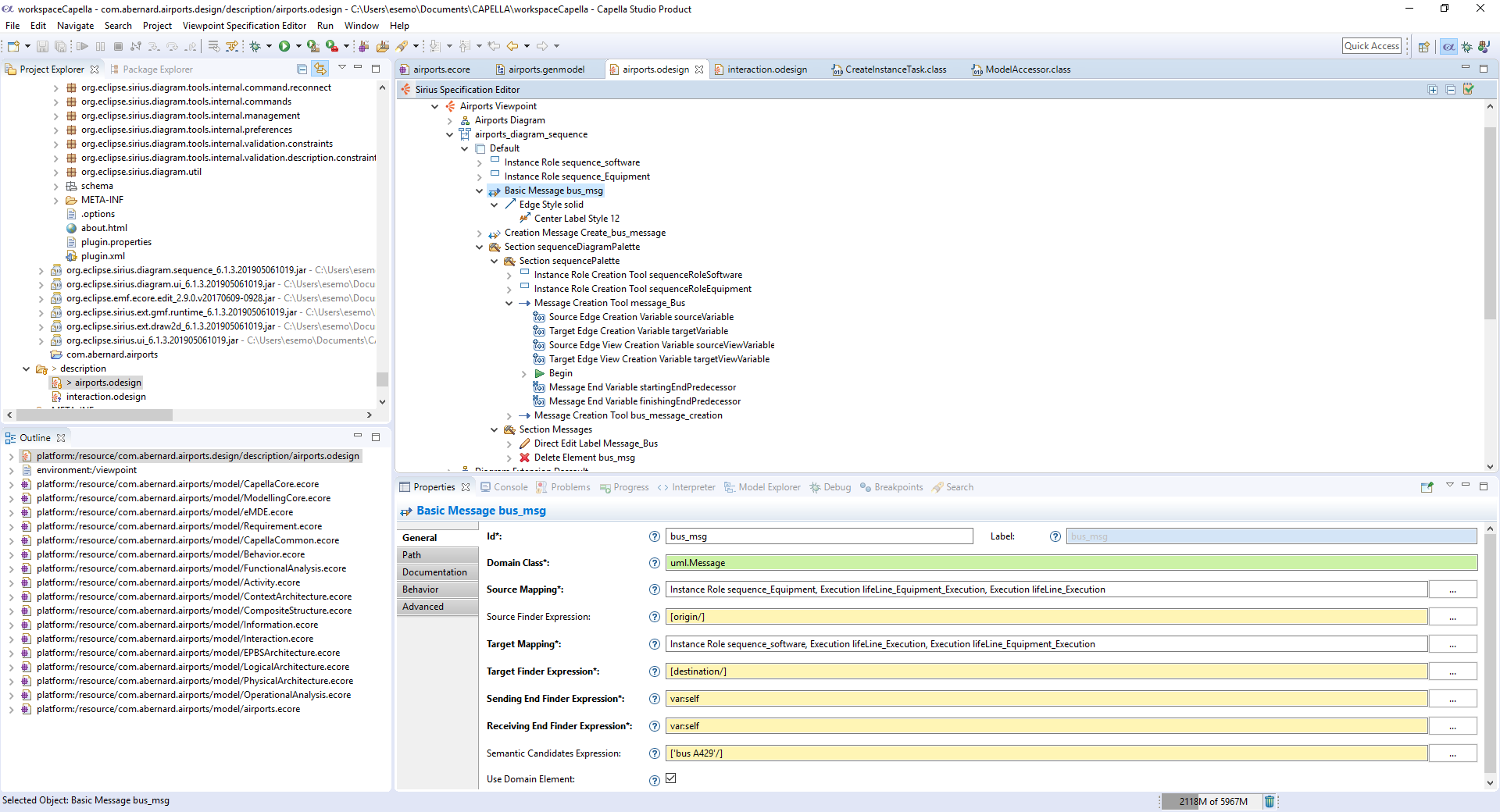Image resolution: width=1500 pixels, height=812 pixels.
Task: Click the Open Type package toolbar icon
Action: pos(383,47)
